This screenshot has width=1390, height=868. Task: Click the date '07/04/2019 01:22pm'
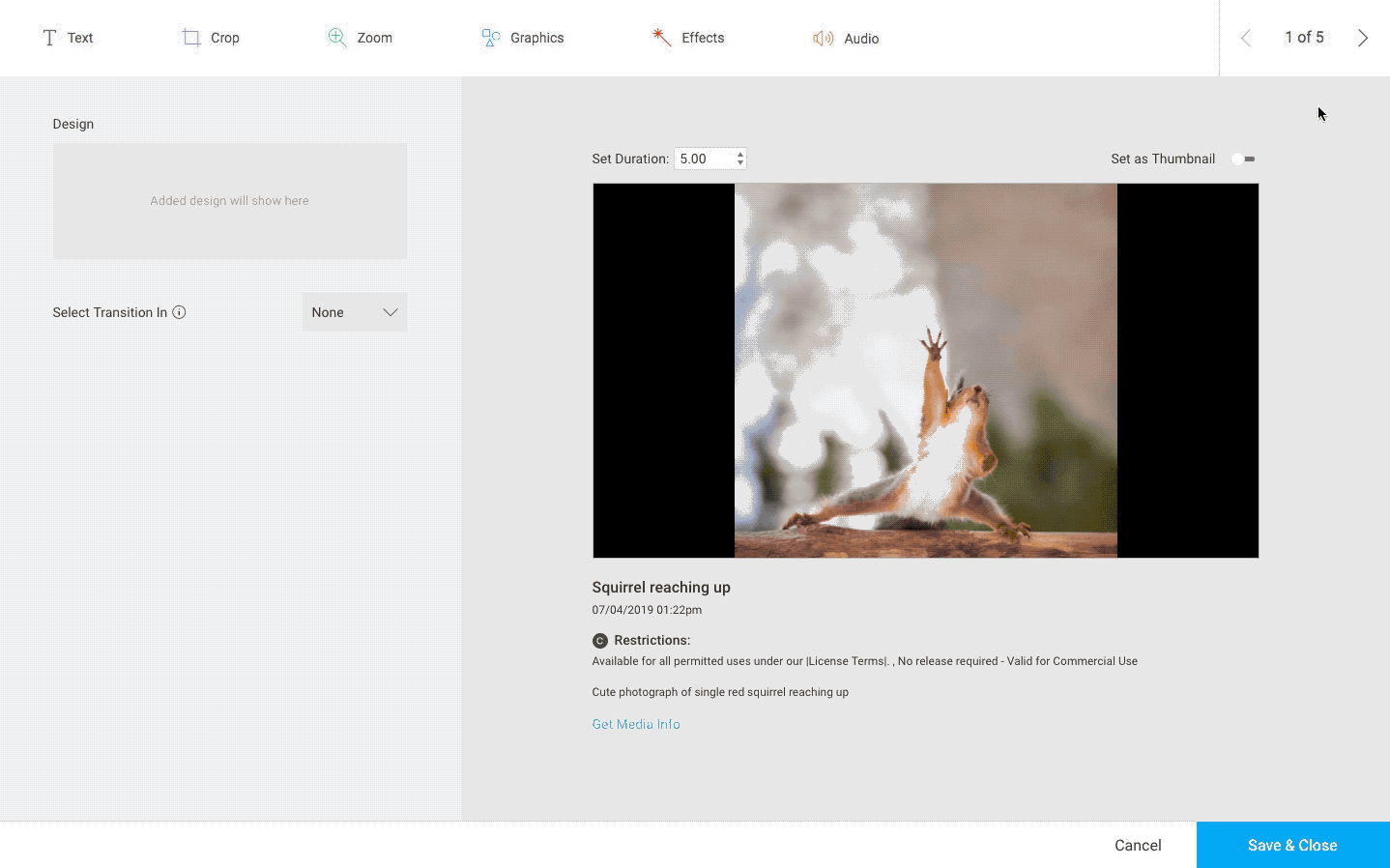pyautogui.click(x=647, y=610)
